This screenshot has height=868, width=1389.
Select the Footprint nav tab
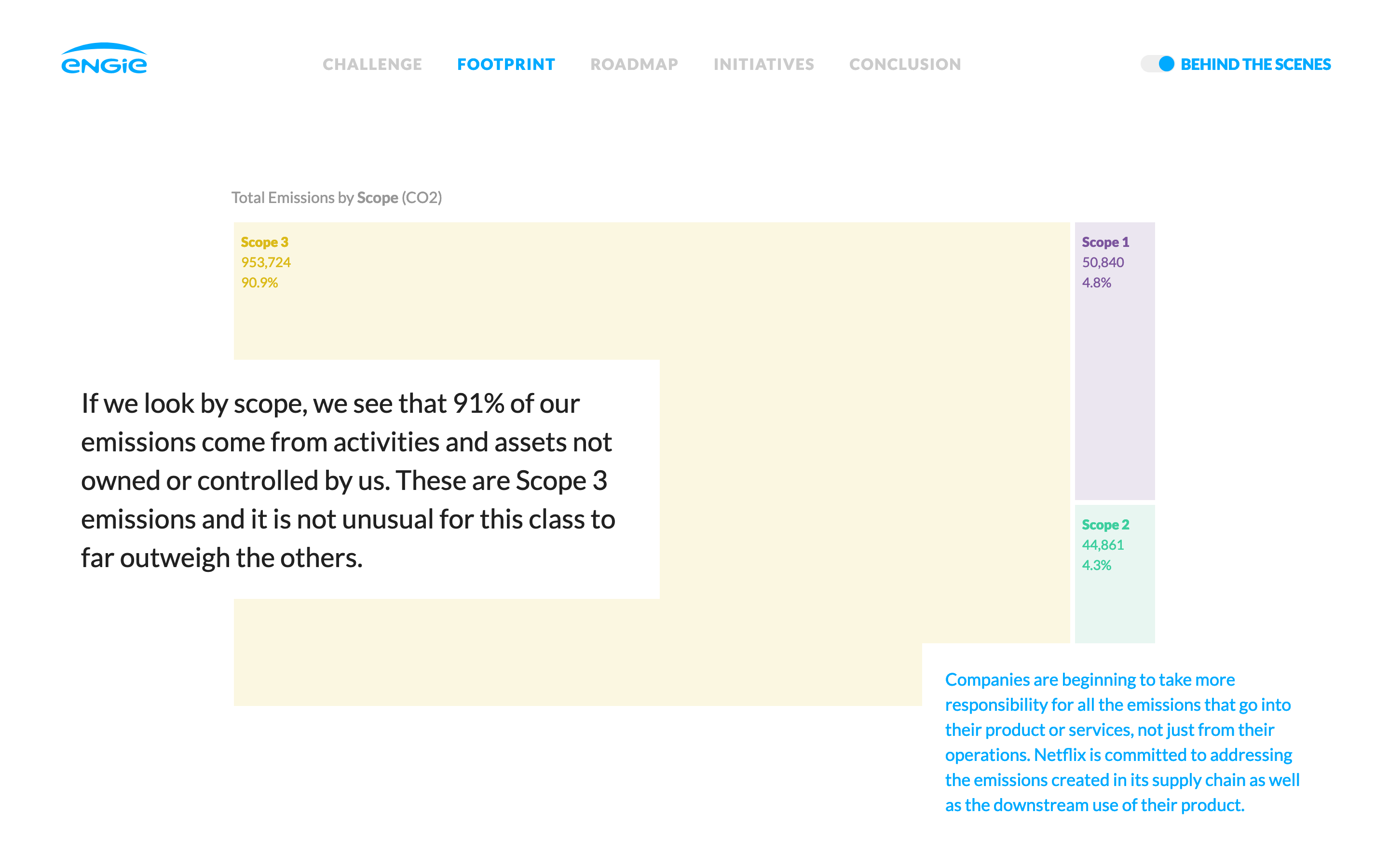click(505, 64)
